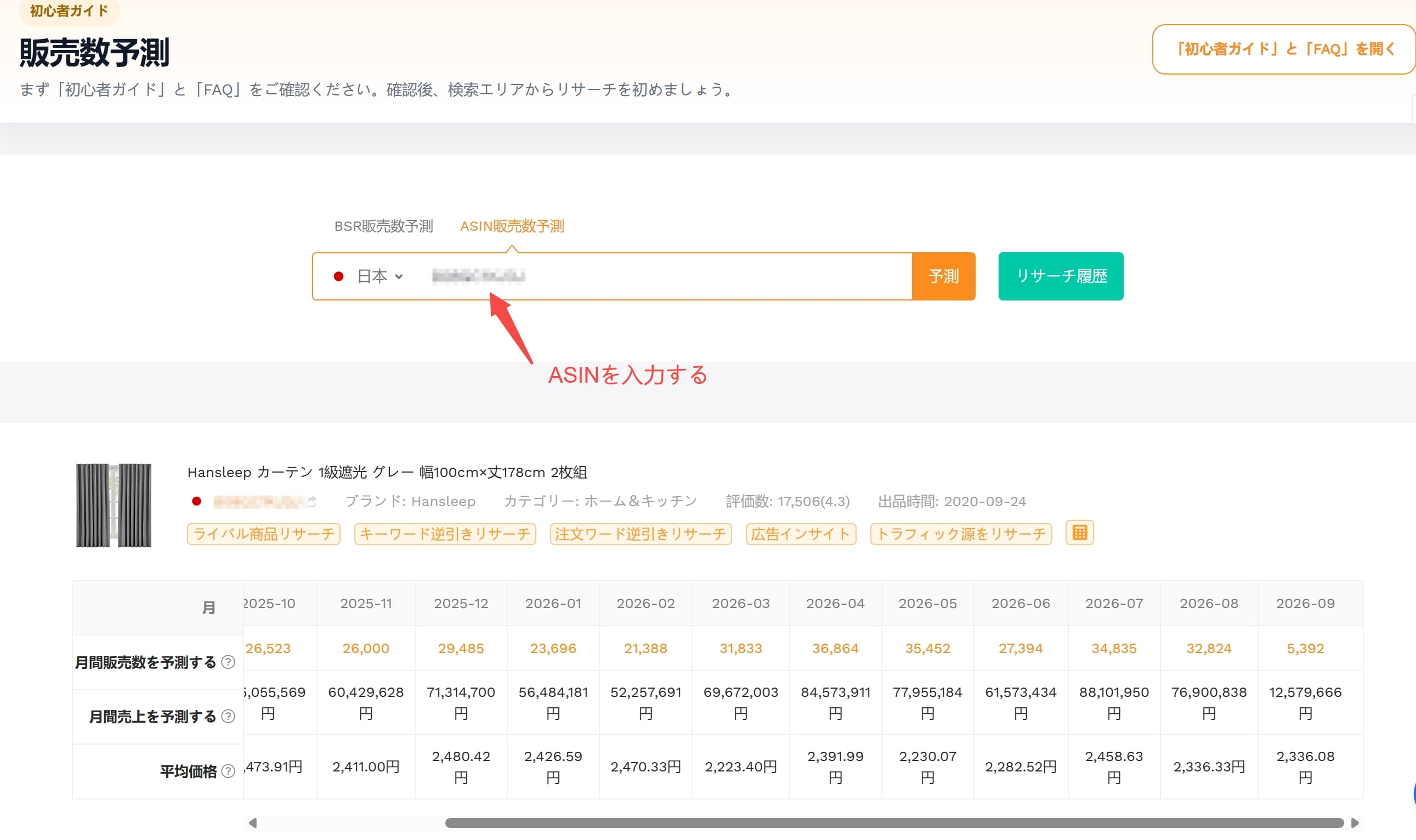Screen dimensions: 1416x840
Task: Click average price 2,223.40円
Action: (x=740, y=767)
